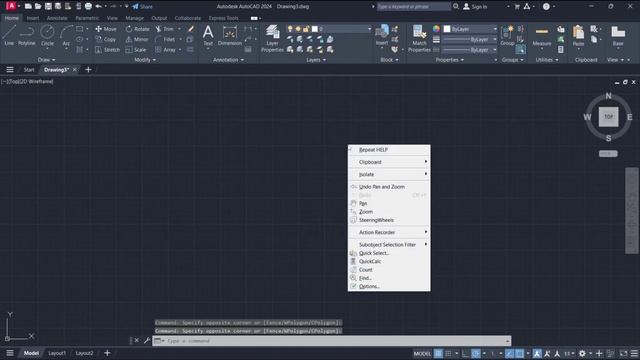
Task: Select the Polyline tool
Action: click(x=27, y=34)
